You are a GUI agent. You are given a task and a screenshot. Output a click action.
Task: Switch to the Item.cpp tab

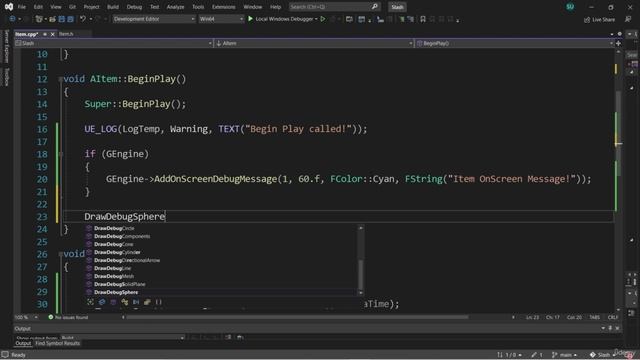point(27,34)
